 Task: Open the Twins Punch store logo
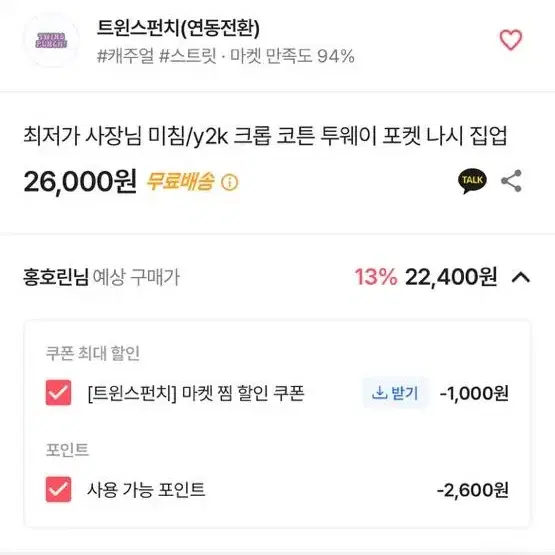pyautogui.click(x=52, y=40)
